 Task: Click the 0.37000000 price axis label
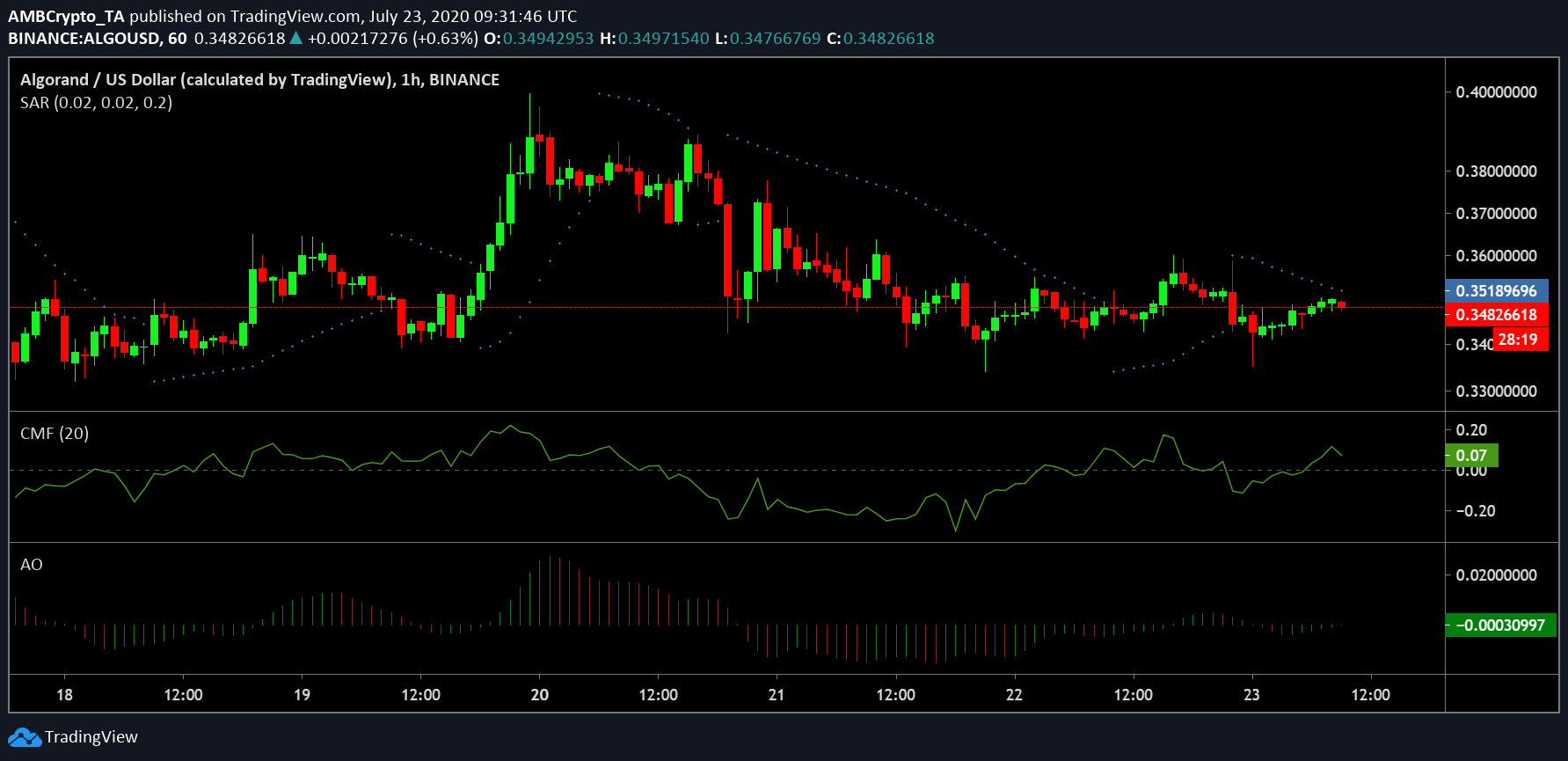pos(1497,214)
